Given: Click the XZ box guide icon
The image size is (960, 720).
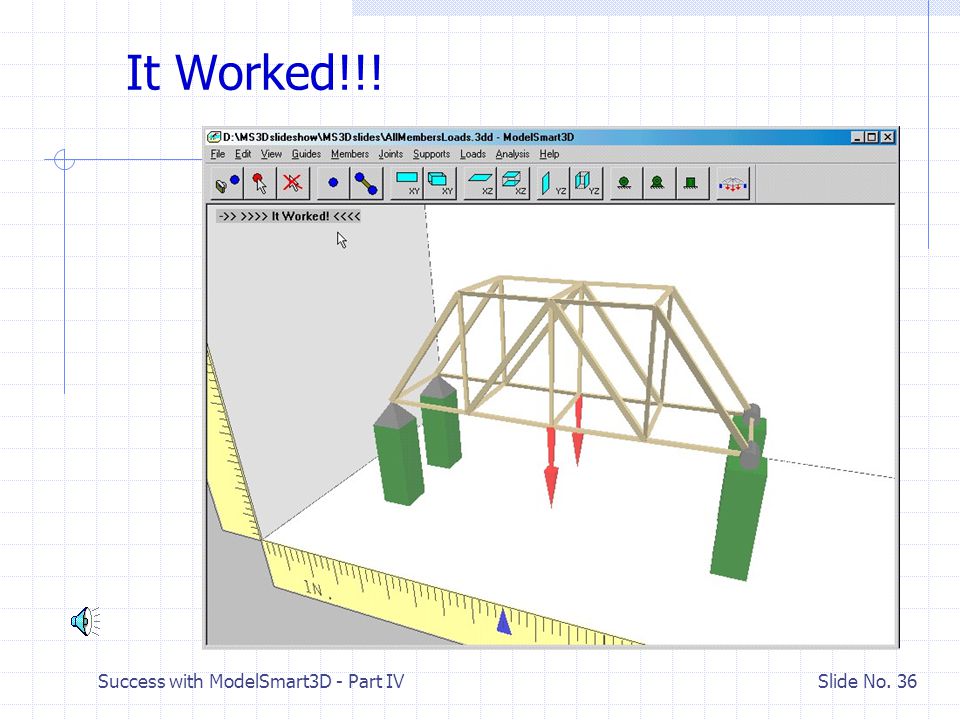Looking at the screenshot, I should pyautogui.click(x=513, y=182).
